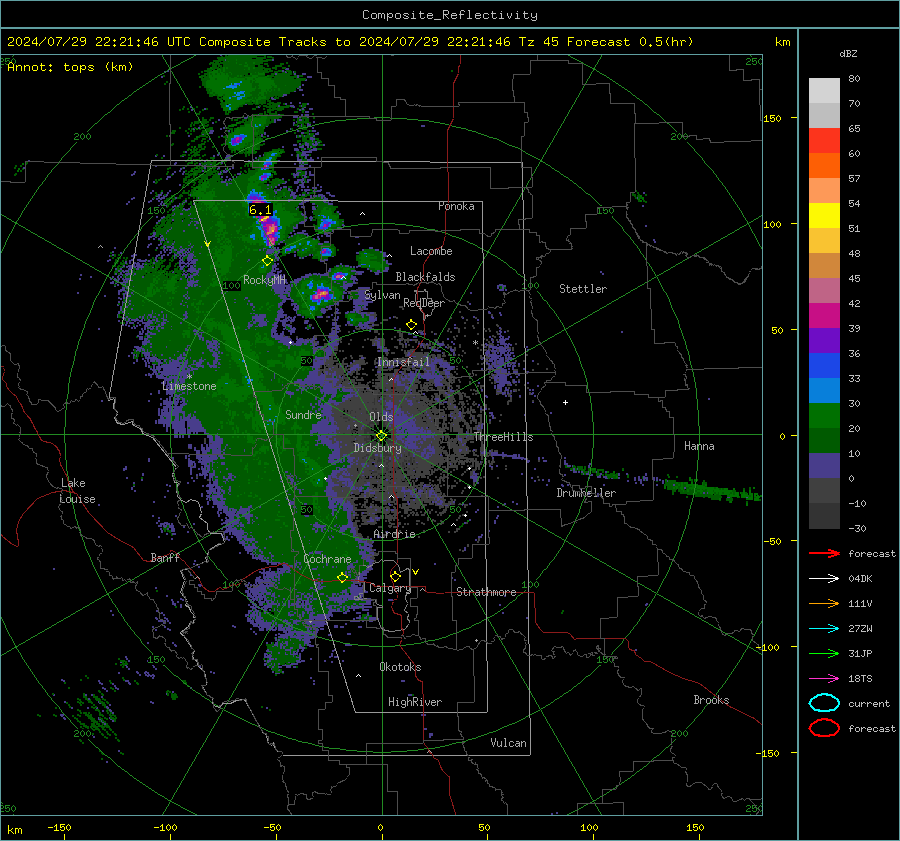Click the Sundre town label
This screenshot has height=841, width=900.
tap(303, 414)
